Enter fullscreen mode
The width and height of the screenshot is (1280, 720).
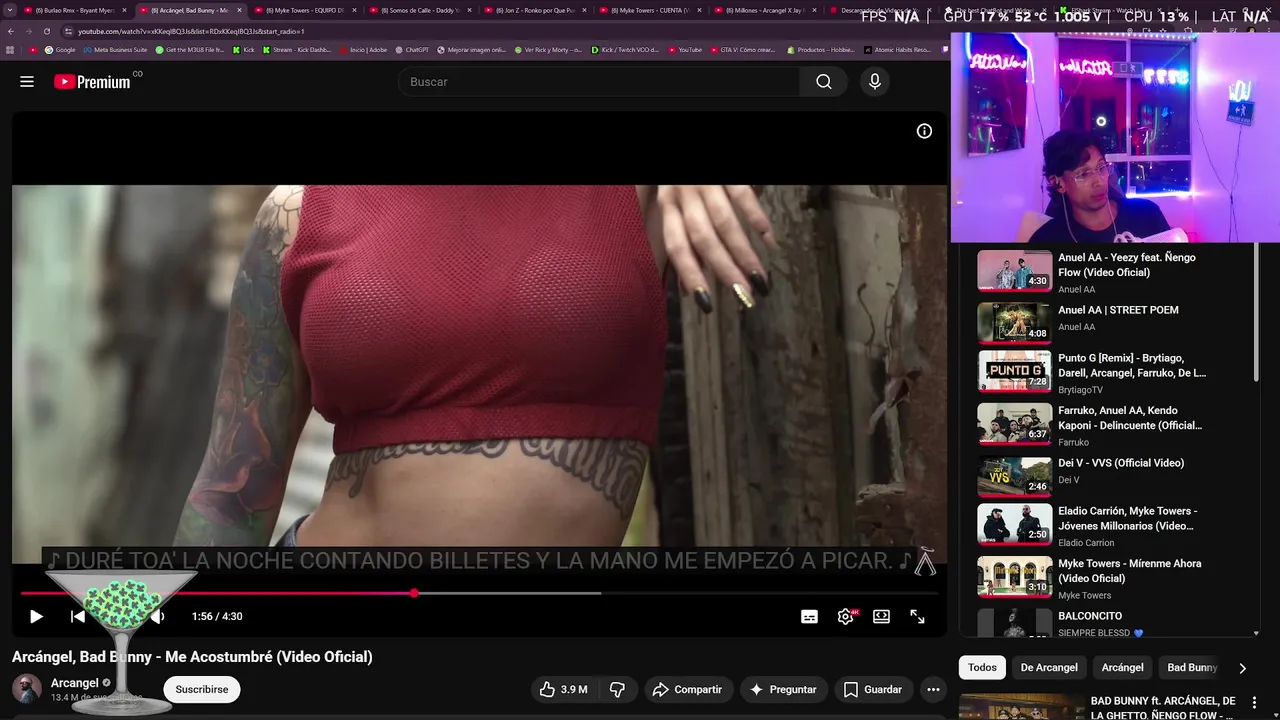coord(917,617)
